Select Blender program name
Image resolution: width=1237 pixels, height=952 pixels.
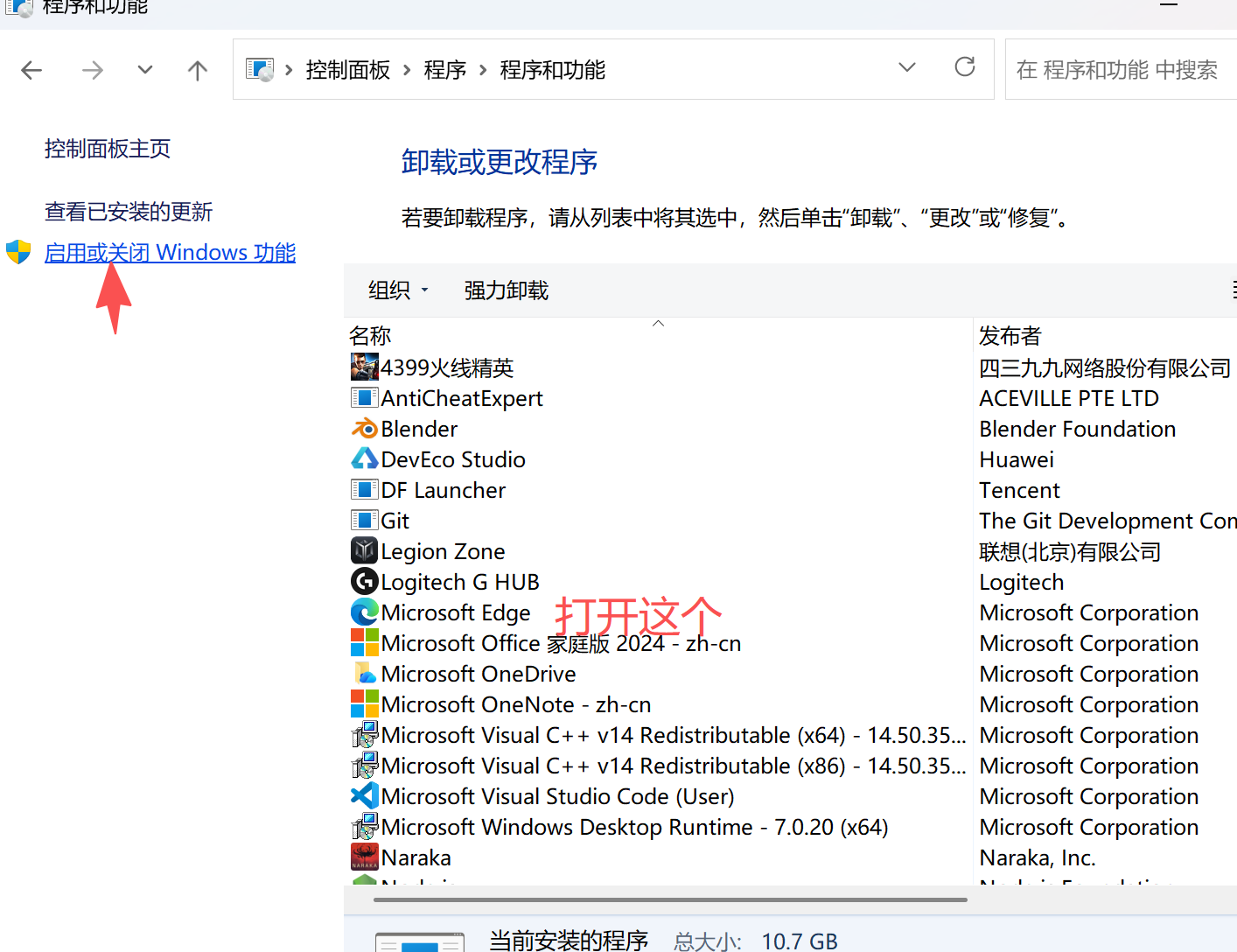419,429
